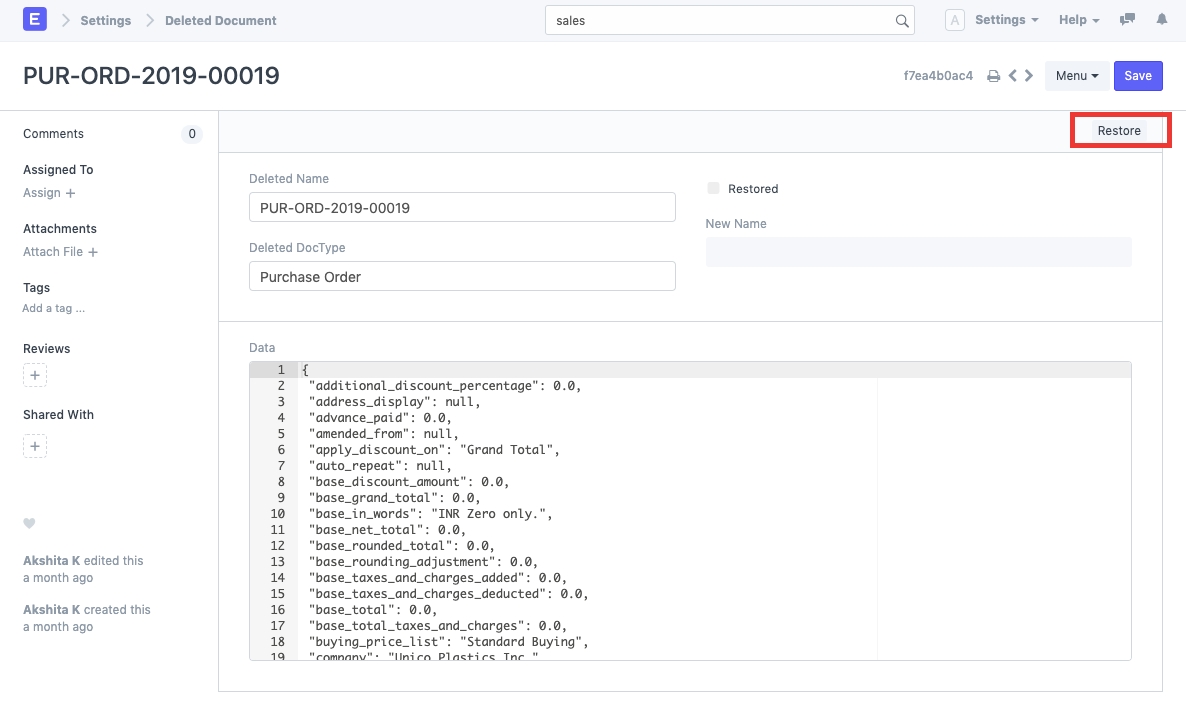The height and width of the screenshot is (707, 1186).
Task: Click the Save button
Action: click(1138, 76)
